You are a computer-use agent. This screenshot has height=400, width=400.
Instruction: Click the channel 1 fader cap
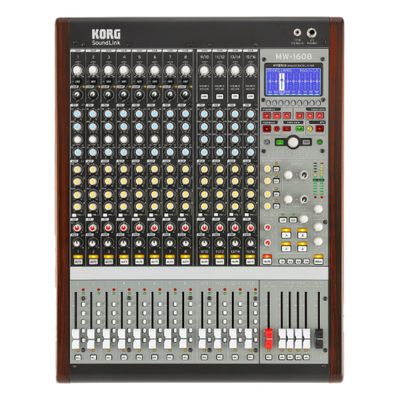coord(76,339)
